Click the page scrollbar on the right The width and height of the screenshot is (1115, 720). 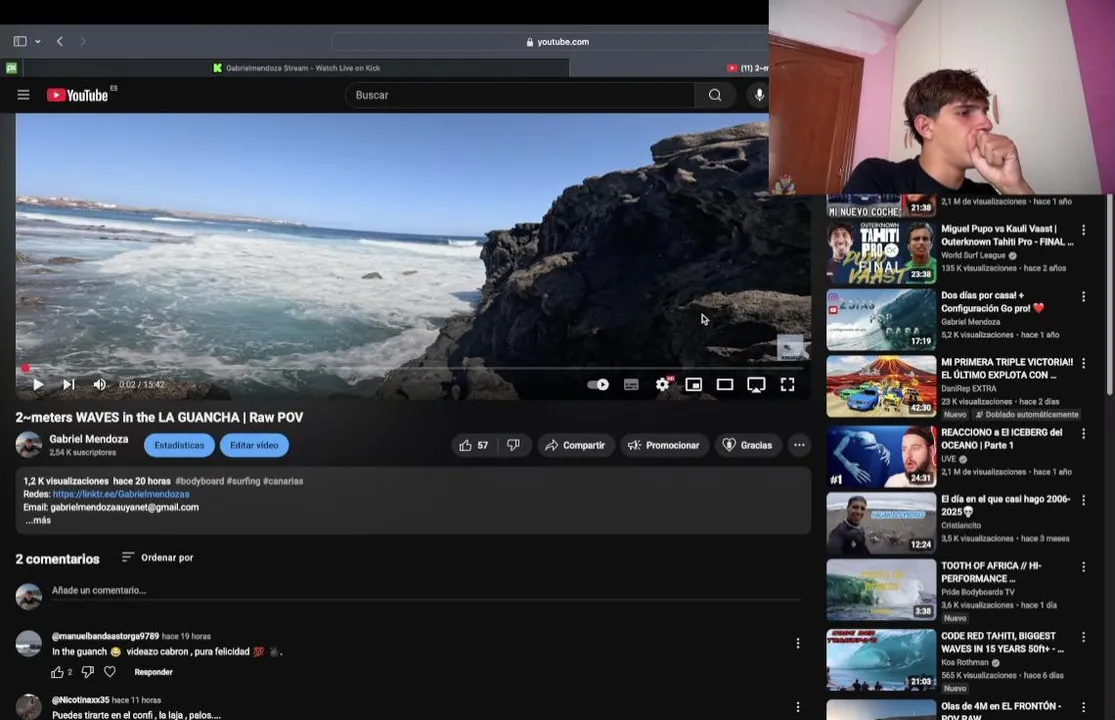tap(1109, 295)
